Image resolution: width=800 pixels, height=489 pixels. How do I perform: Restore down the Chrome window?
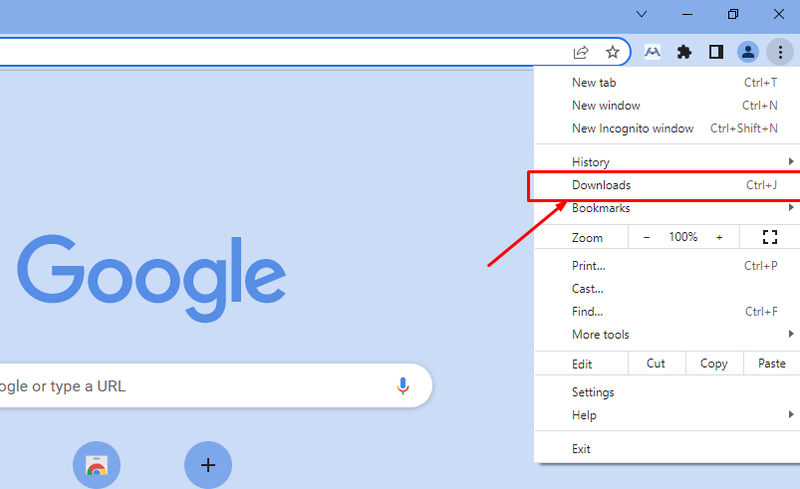click(733, 14)
